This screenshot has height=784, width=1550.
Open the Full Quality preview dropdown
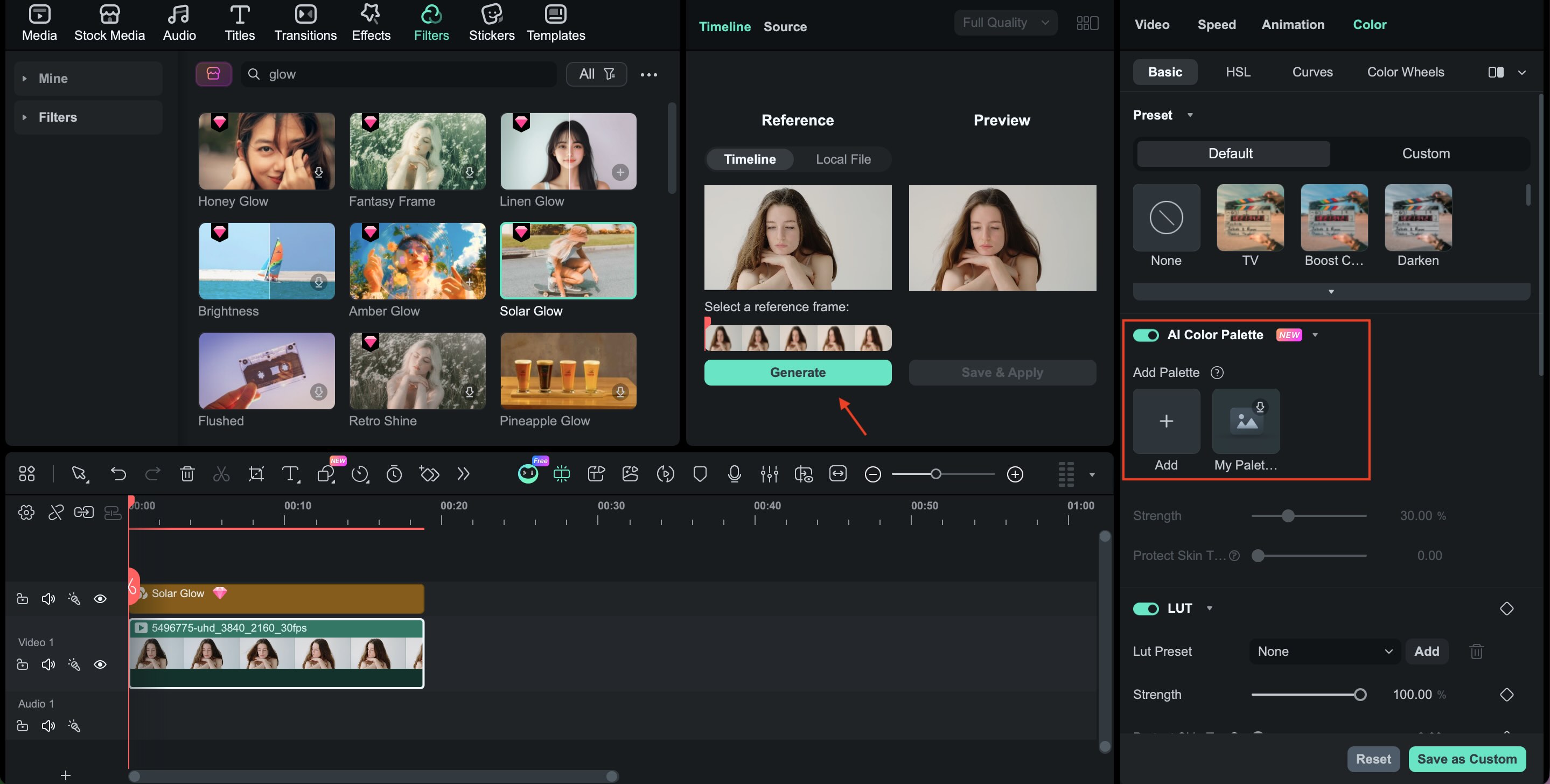1005,22
